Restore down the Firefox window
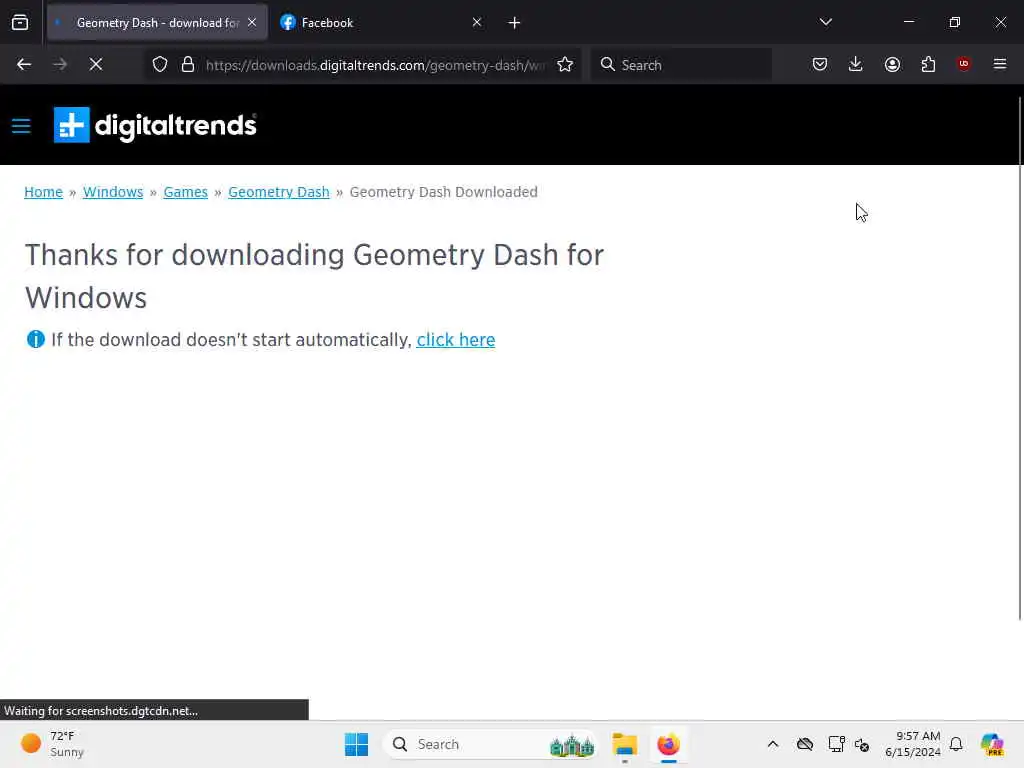Image resolution: width=1024 pixels, height=768 pixels. tap(954, 22)
